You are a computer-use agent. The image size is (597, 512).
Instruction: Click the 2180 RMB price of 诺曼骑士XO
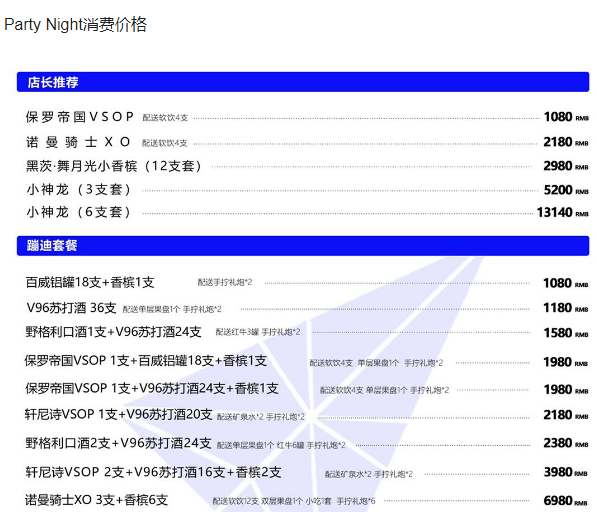point(566,142)
